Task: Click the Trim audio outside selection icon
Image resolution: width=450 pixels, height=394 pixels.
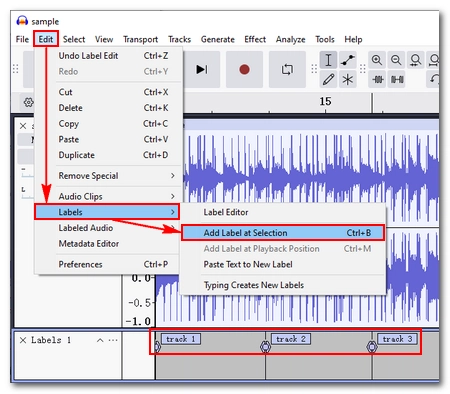Action: pyautogui.click(x=377, y=79)
